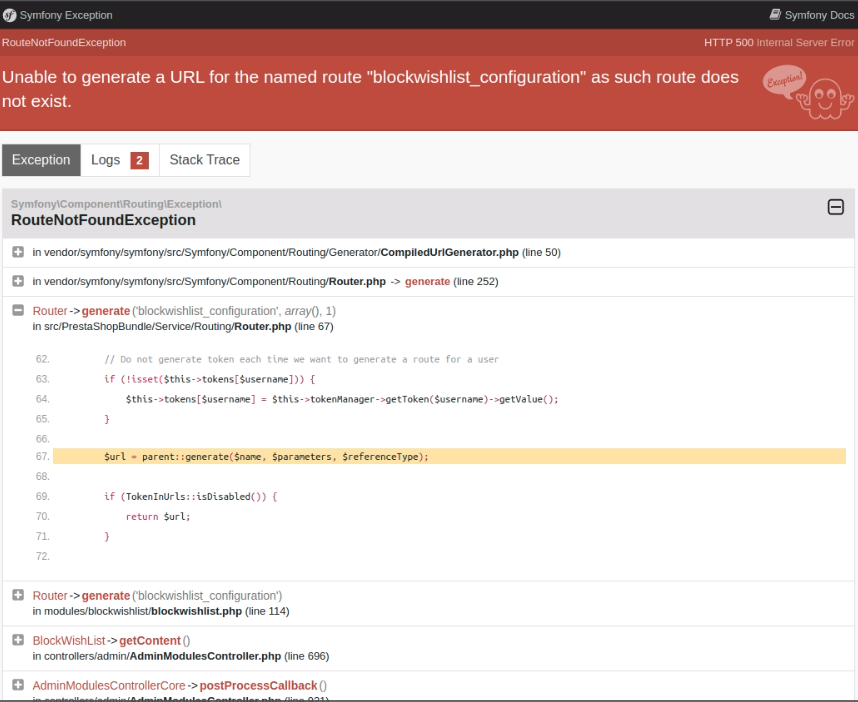Click the exception message about blockwishlist_configuration
This screenshot has height=702, width=858.
tap(370, 89)
